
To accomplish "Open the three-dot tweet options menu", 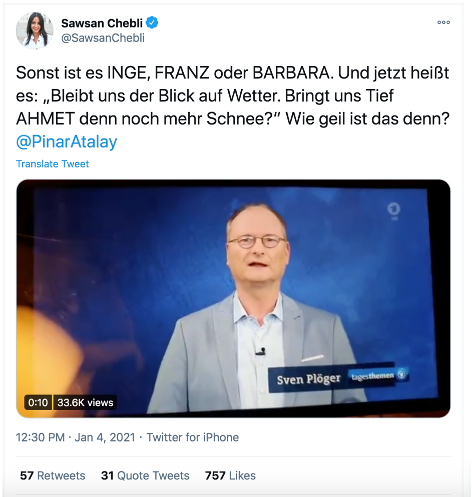I will tap(444, 23).
